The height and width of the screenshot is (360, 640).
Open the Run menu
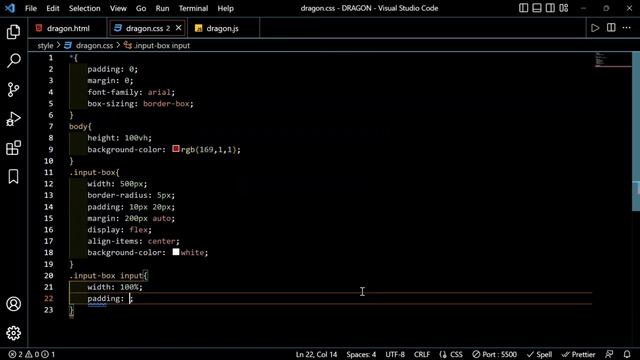162,8
